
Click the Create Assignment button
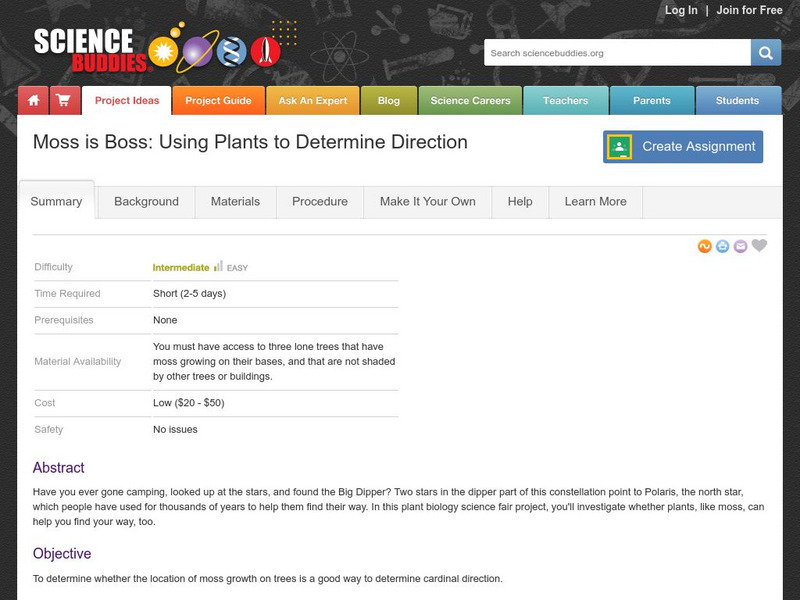pos(683,147)
